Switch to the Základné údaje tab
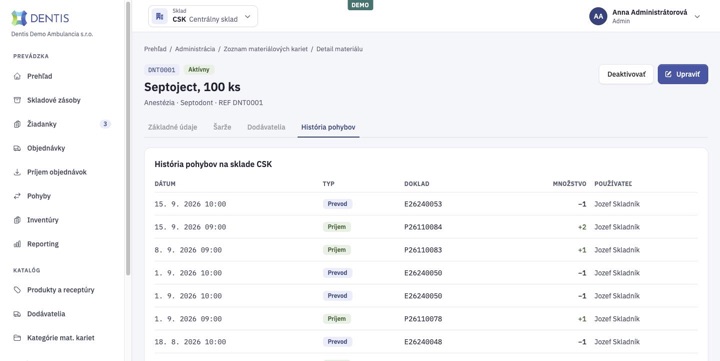 tap(173, 127)
